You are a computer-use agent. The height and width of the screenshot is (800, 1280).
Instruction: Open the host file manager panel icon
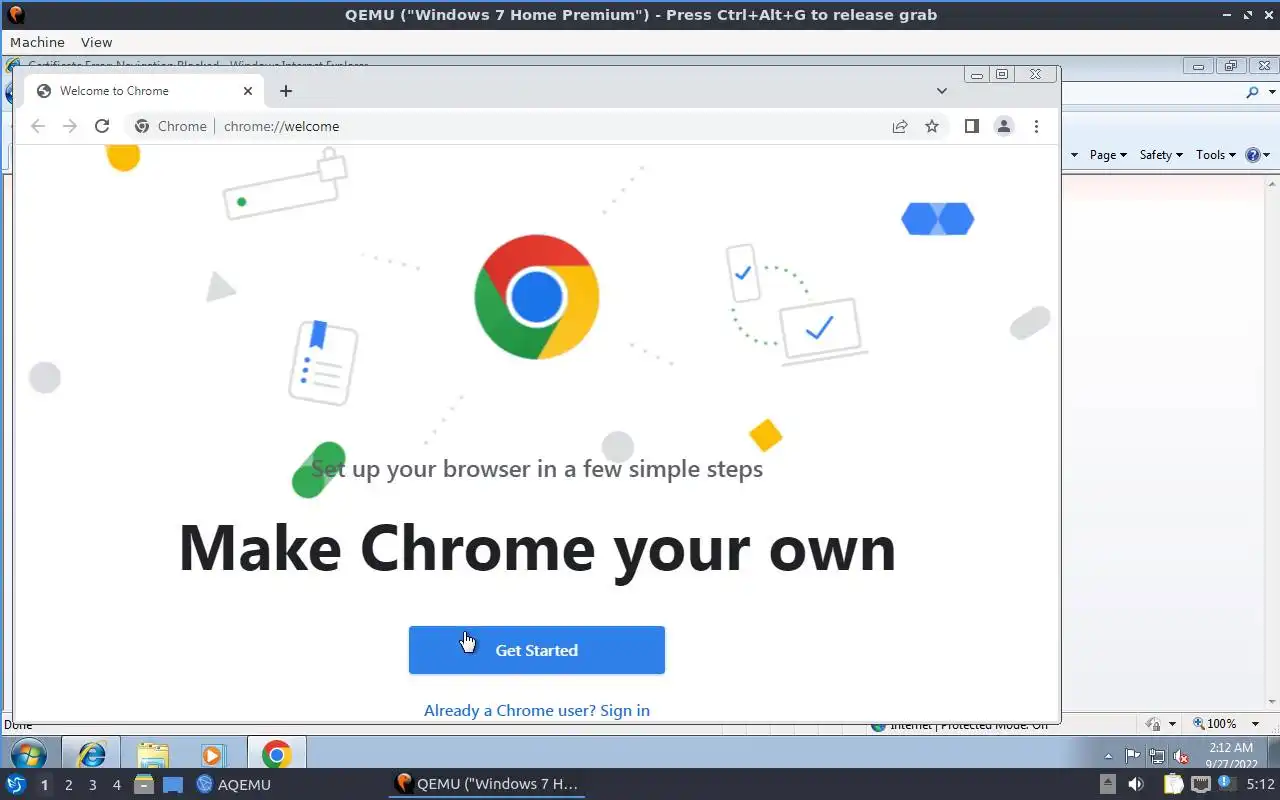[144, 785]
